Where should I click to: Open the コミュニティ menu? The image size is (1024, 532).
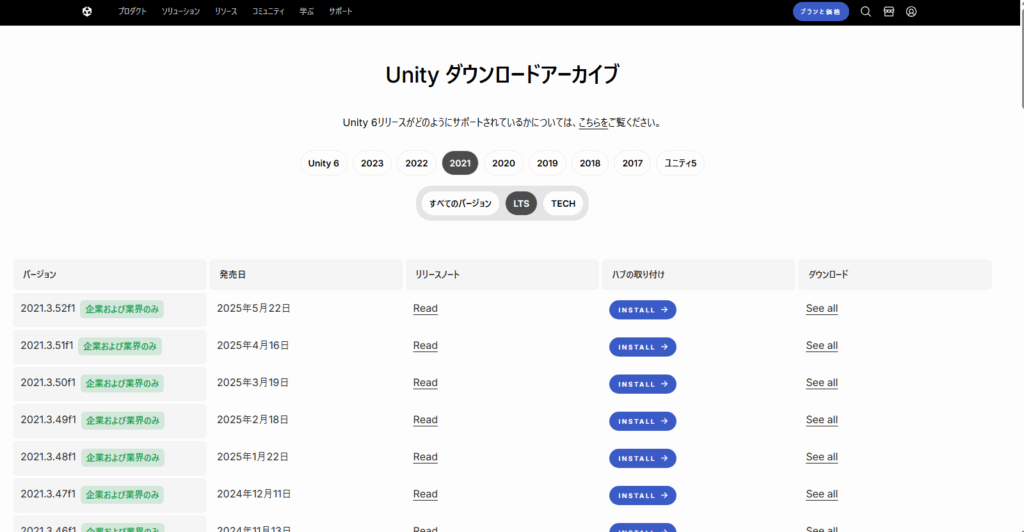point(268,11)
